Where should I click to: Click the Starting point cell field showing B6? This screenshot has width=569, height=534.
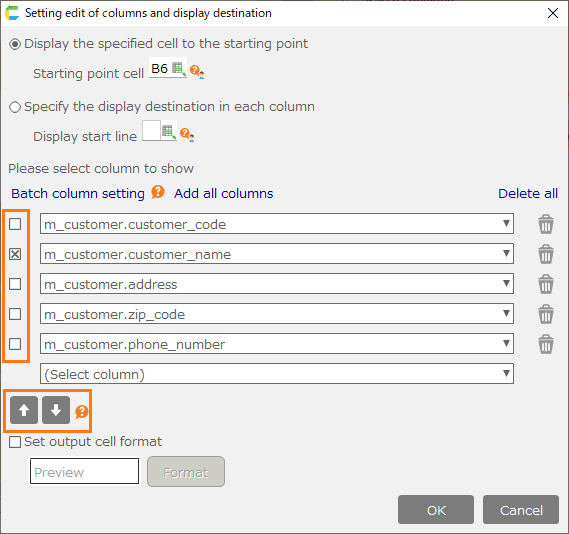tap(160, 68)
